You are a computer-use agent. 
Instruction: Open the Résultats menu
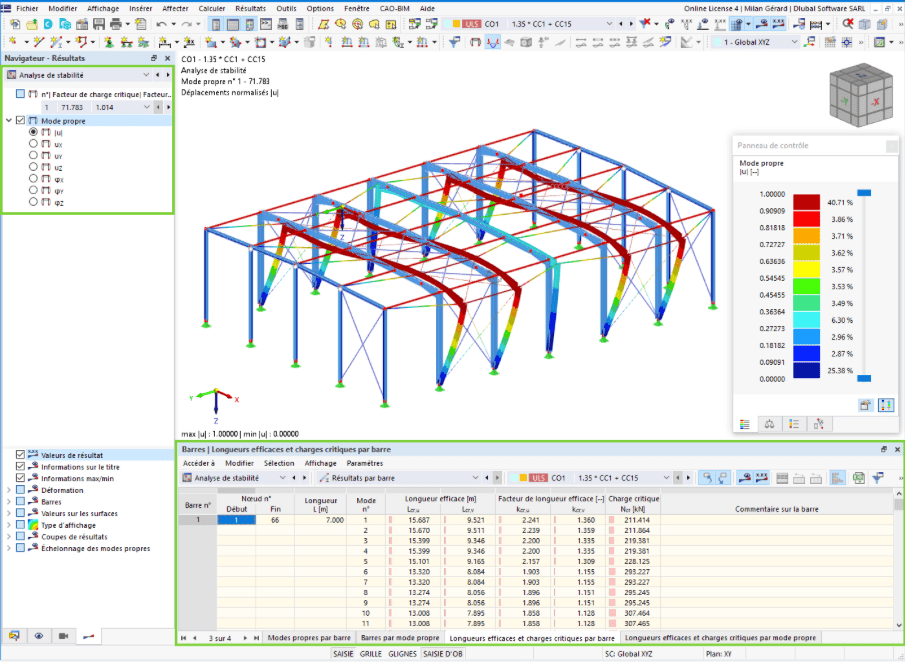coord(250,7)
